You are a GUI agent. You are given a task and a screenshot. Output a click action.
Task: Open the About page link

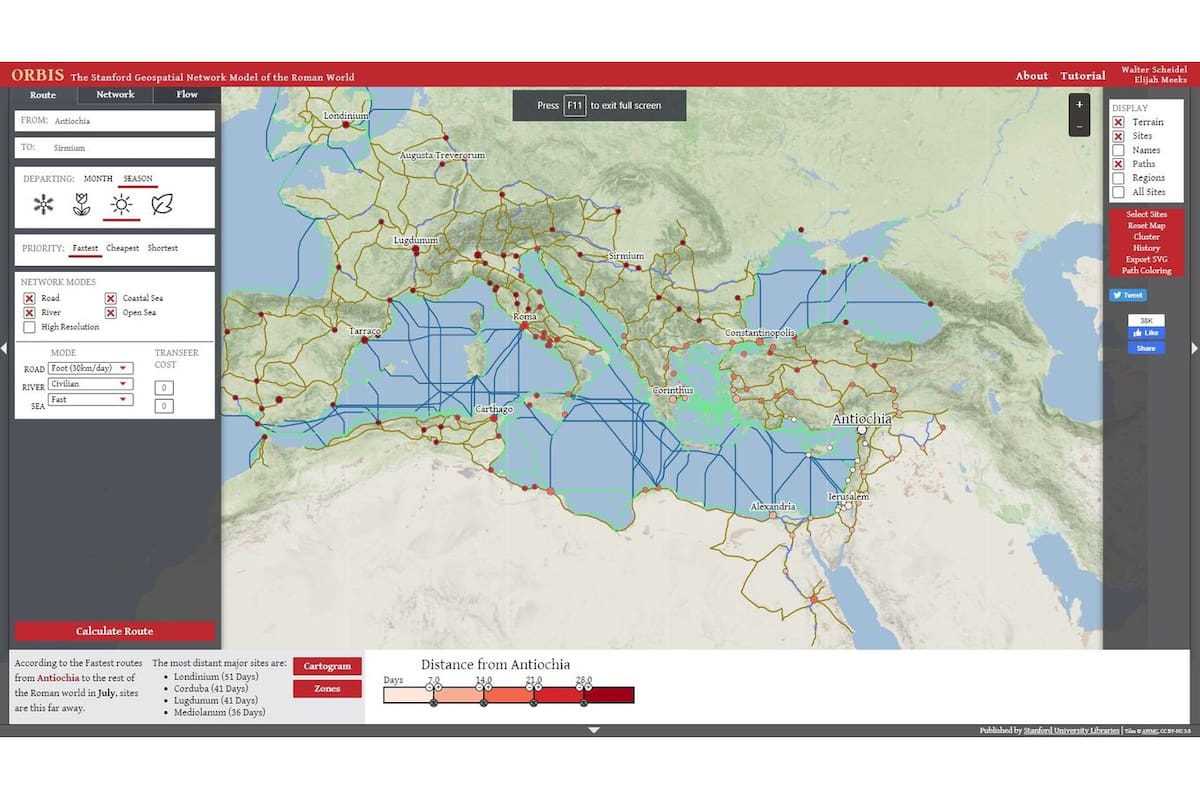(x=1032, y=76)
